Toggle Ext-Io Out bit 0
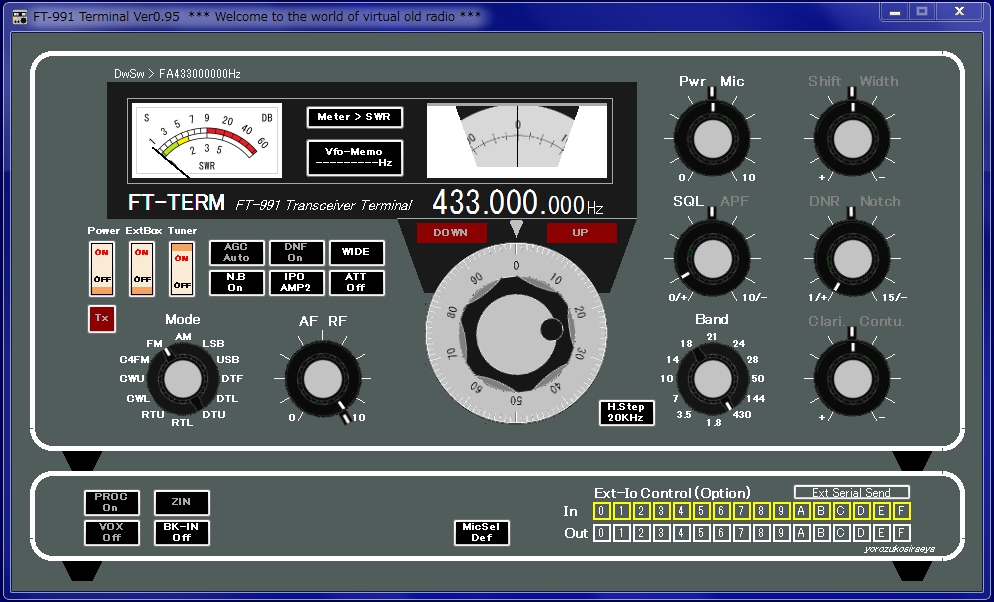 coord(602,533)
